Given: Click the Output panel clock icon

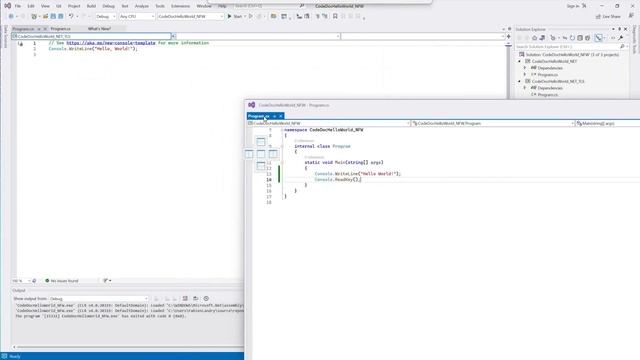Looking at the screenshot, I should [x=206, y=299].
